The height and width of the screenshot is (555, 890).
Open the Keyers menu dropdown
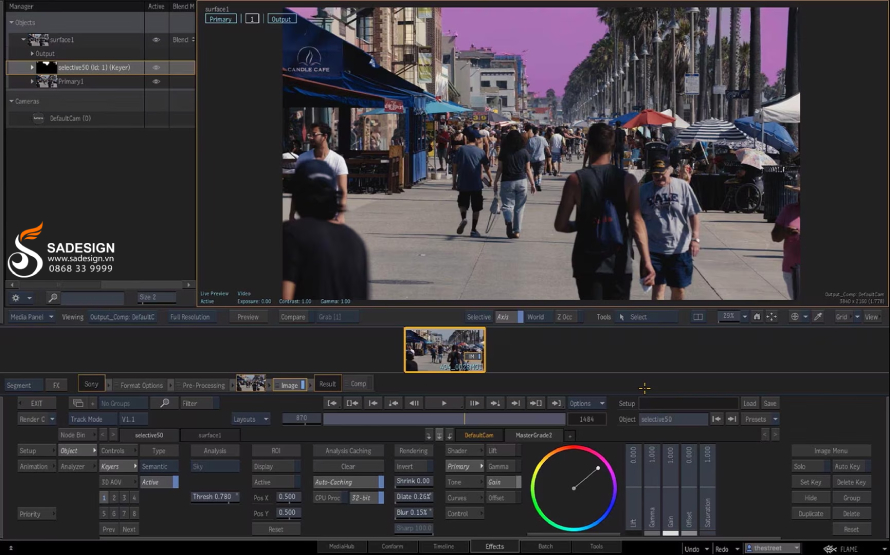coord(118,466)
